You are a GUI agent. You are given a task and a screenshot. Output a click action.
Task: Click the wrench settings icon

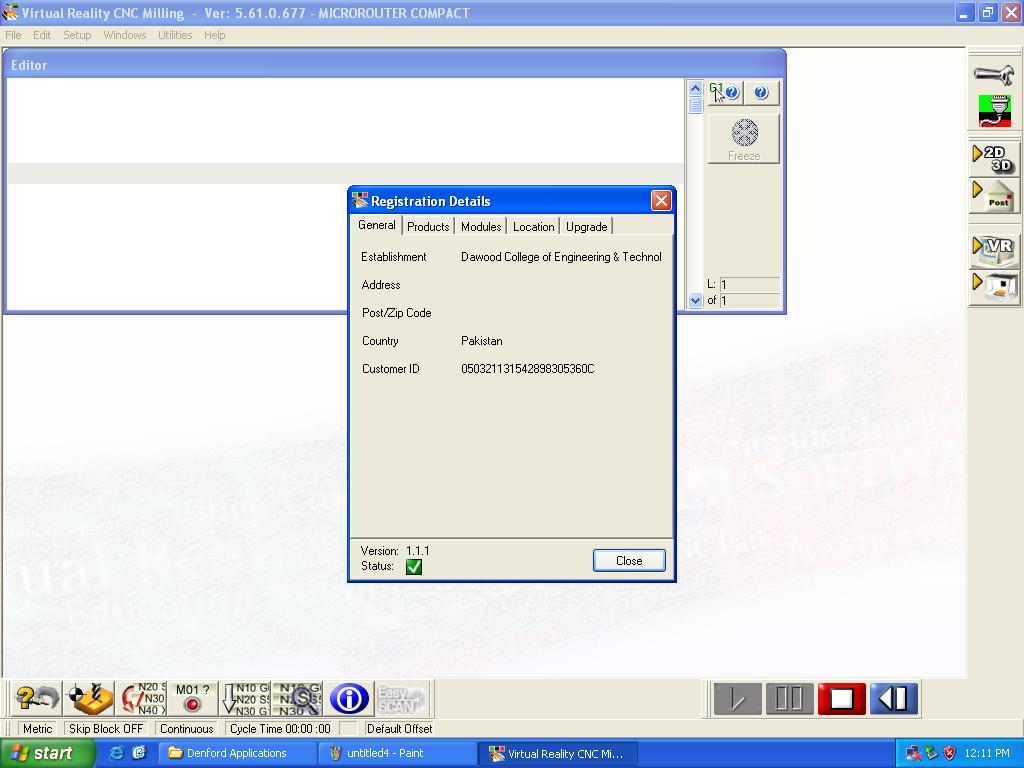pyautogui.click(x=994, y=73)
